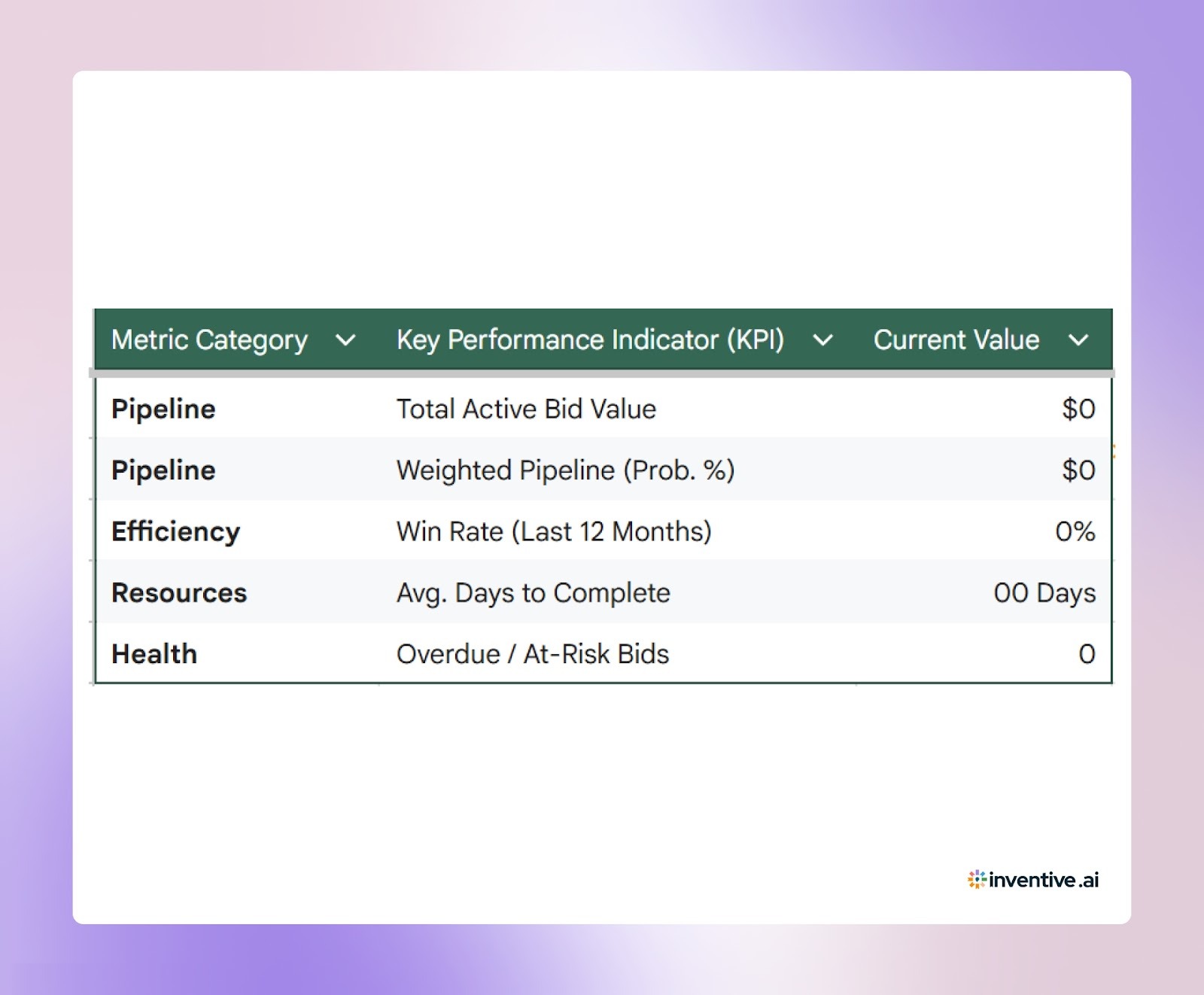Click the Resources category label
Image resolution: width=1204 pixels, height=995 pixels.
tap(178, 593)
